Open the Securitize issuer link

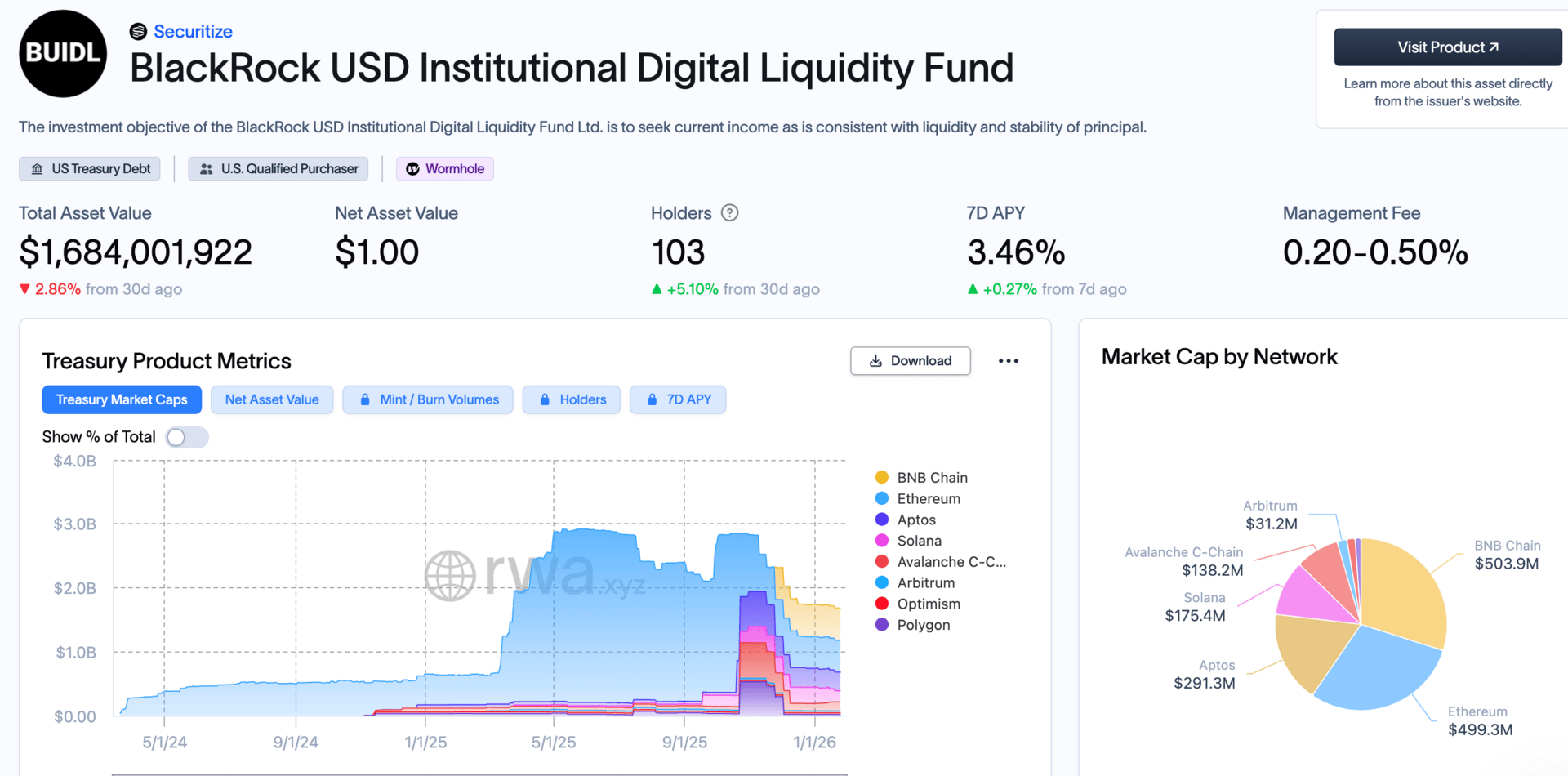(193, 32)
